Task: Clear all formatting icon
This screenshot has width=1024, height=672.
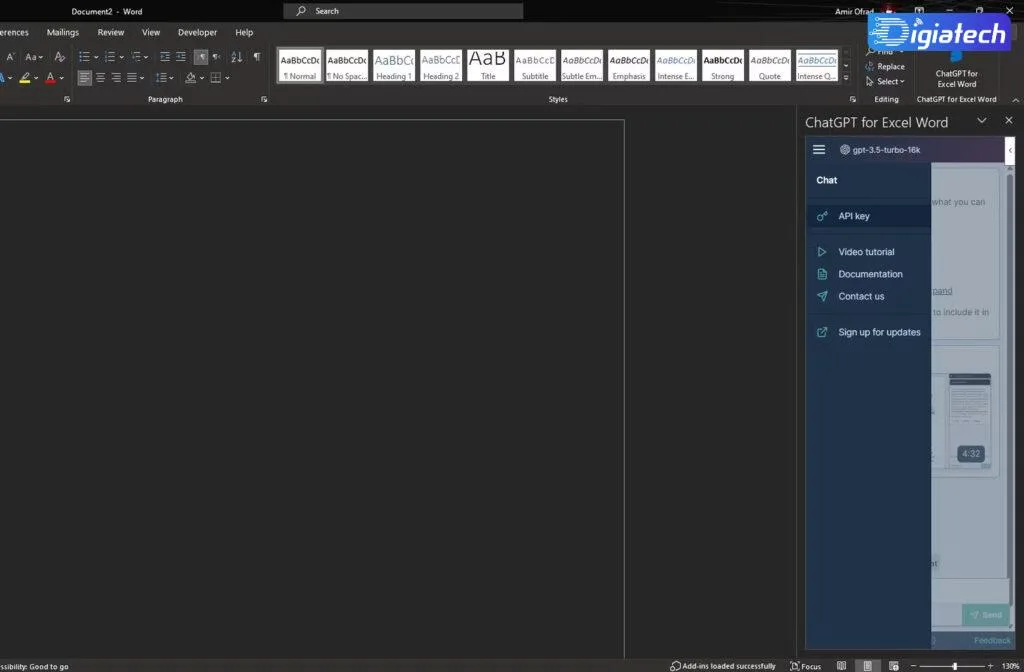Action: [59, 57]
